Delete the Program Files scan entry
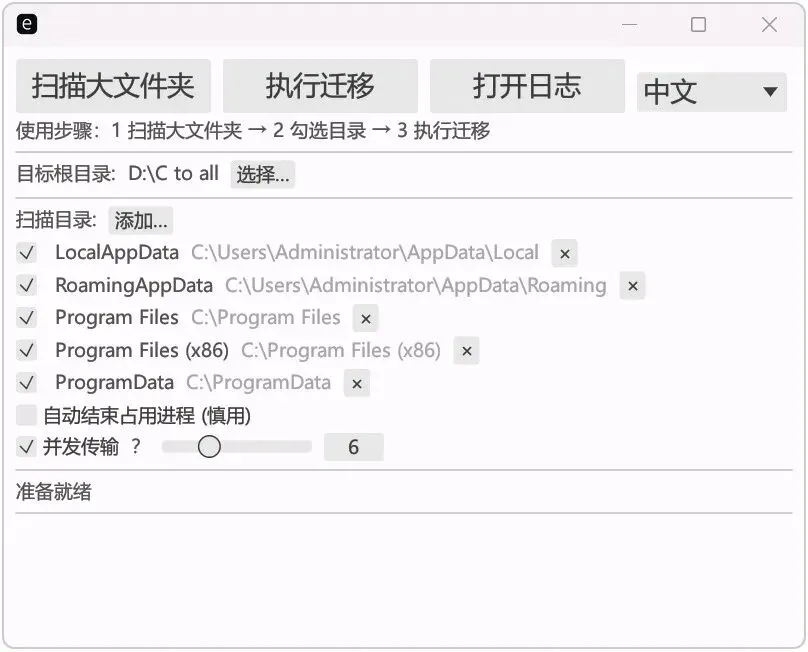The image size is (808, 652). [x=365, y=318]
